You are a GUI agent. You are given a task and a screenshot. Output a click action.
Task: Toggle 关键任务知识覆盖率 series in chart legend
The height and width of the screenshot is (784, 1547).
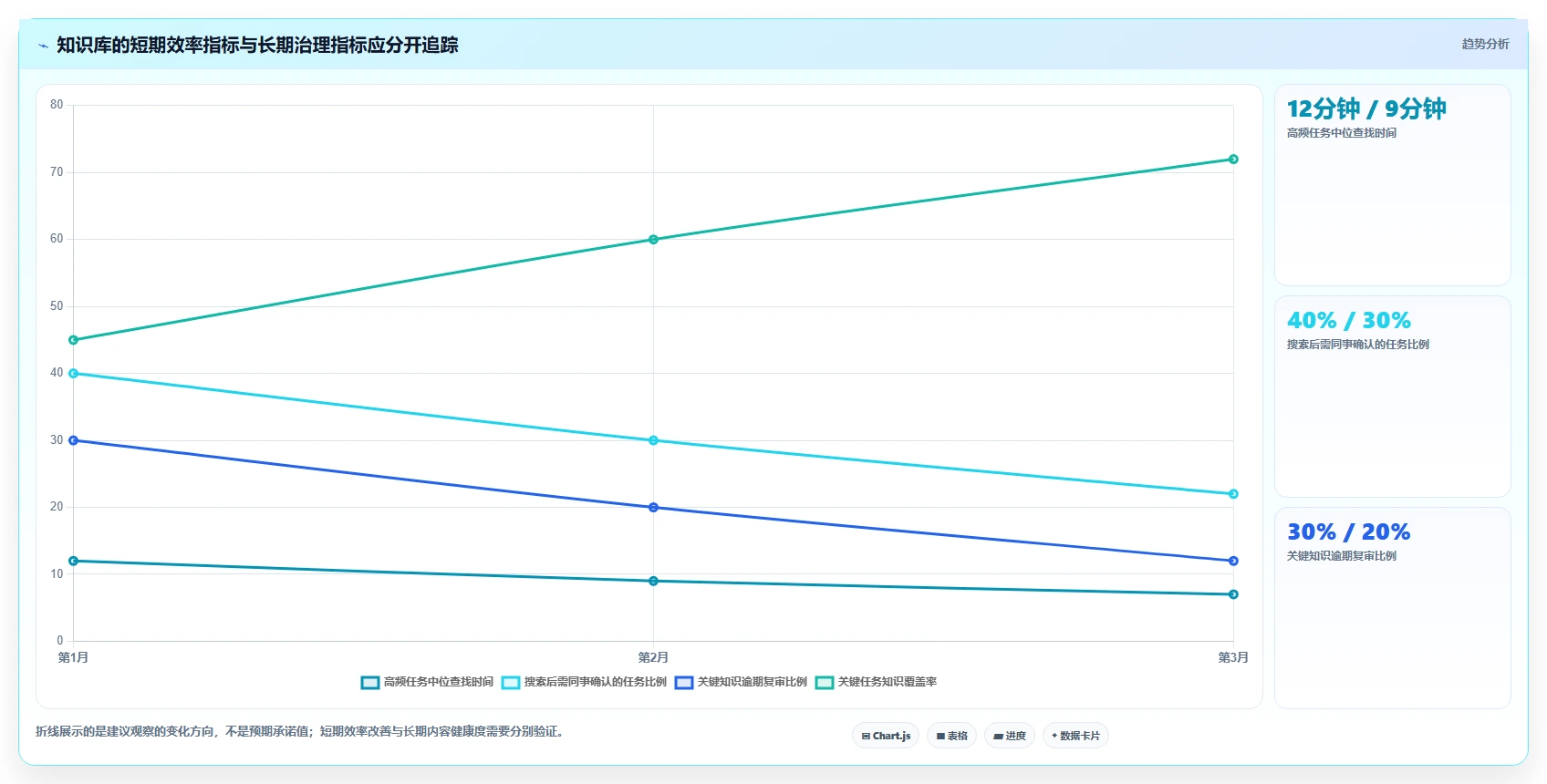[x=876, y=682]
